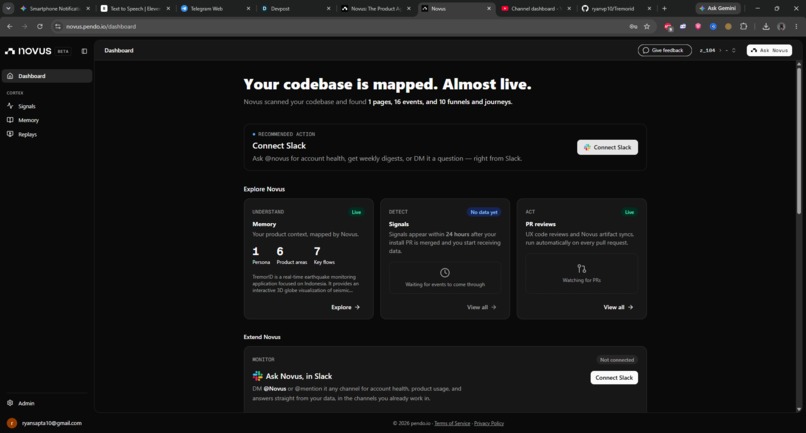Click the Replays icon in sidebar
The image size is (806, 433).
click(x=10, y=134)
